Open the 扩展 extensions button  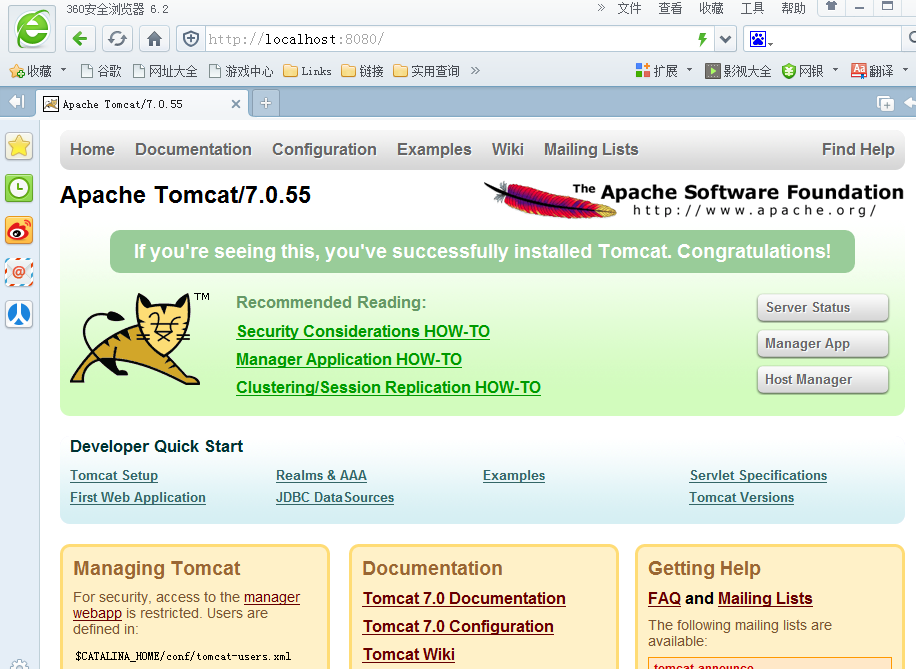pyautogui.click(x=657, y=71)
